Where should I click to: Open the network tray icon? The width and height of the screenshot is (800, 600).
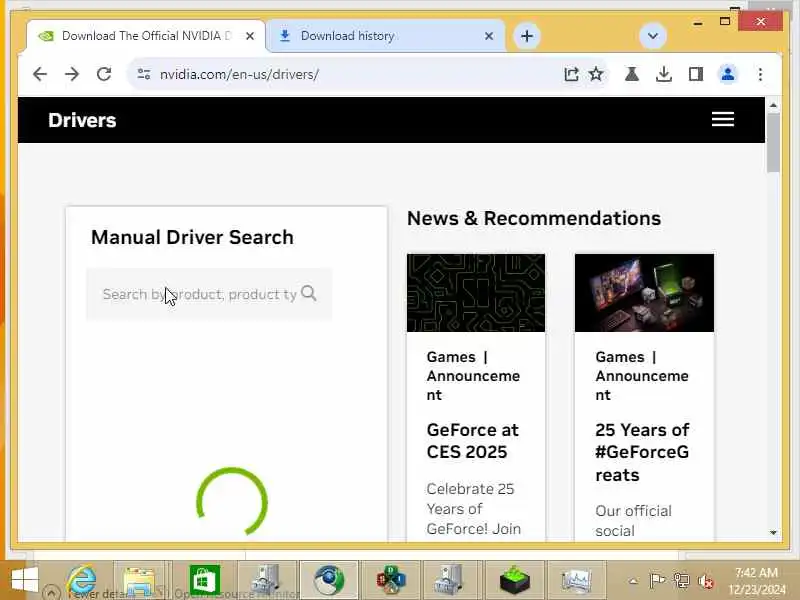click(682, 581)
